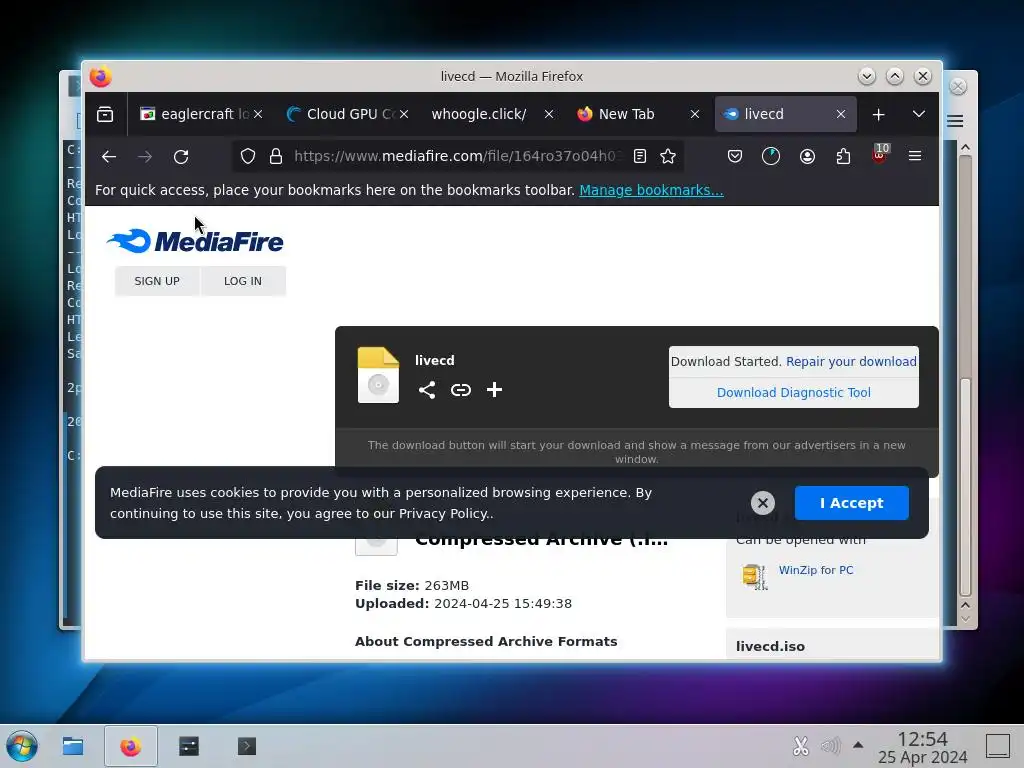Open the volume tray icon
Screen dimensions: 1024x768
click(x=830, y=746)
